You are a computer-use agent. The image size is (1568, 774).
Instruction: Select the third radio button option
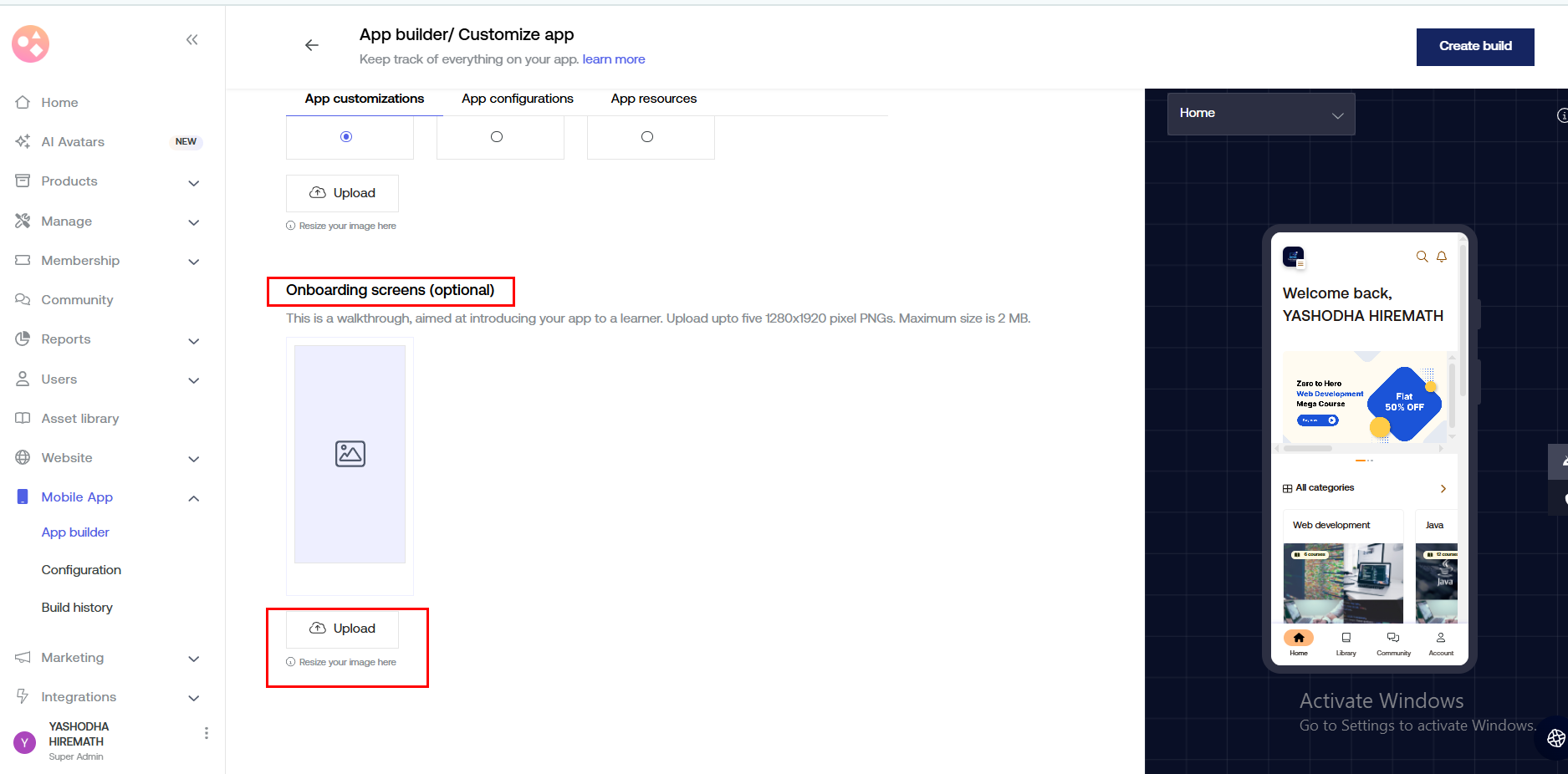(x=647, y=136)
